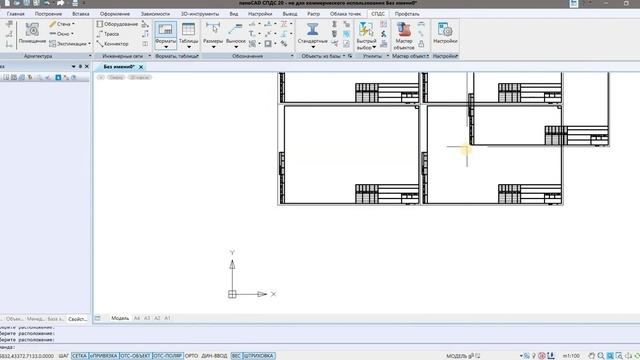Open the m1:100 scale selector
Image resolution: width=640 pixels, height=360 pixels.
571,356
